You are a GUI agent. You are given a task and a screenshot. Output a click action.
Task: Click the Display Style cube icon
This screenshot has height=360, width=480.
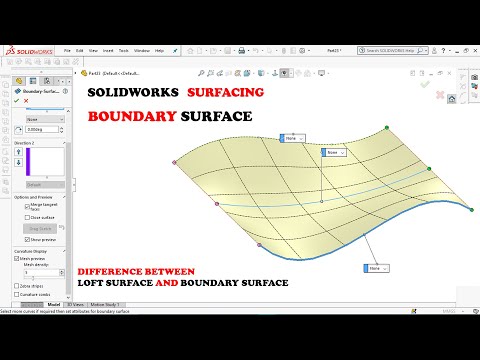261,73
